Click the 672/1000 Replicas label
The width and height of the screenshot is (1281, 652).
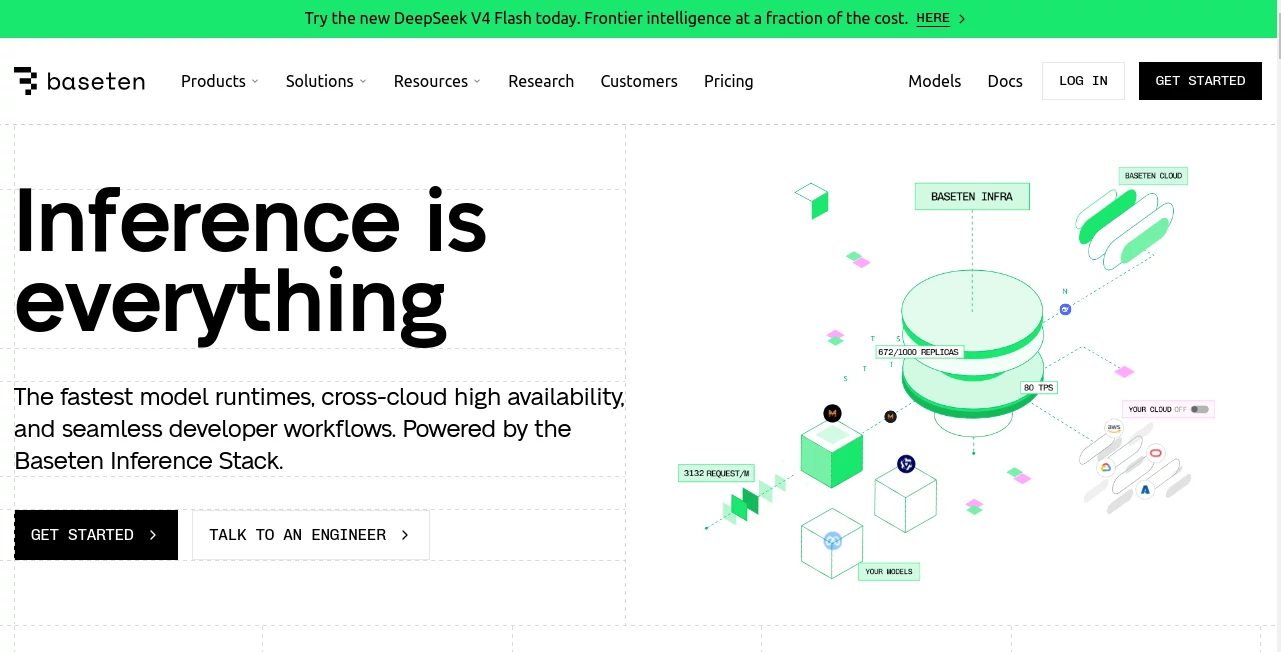click(x=918, y=352)
